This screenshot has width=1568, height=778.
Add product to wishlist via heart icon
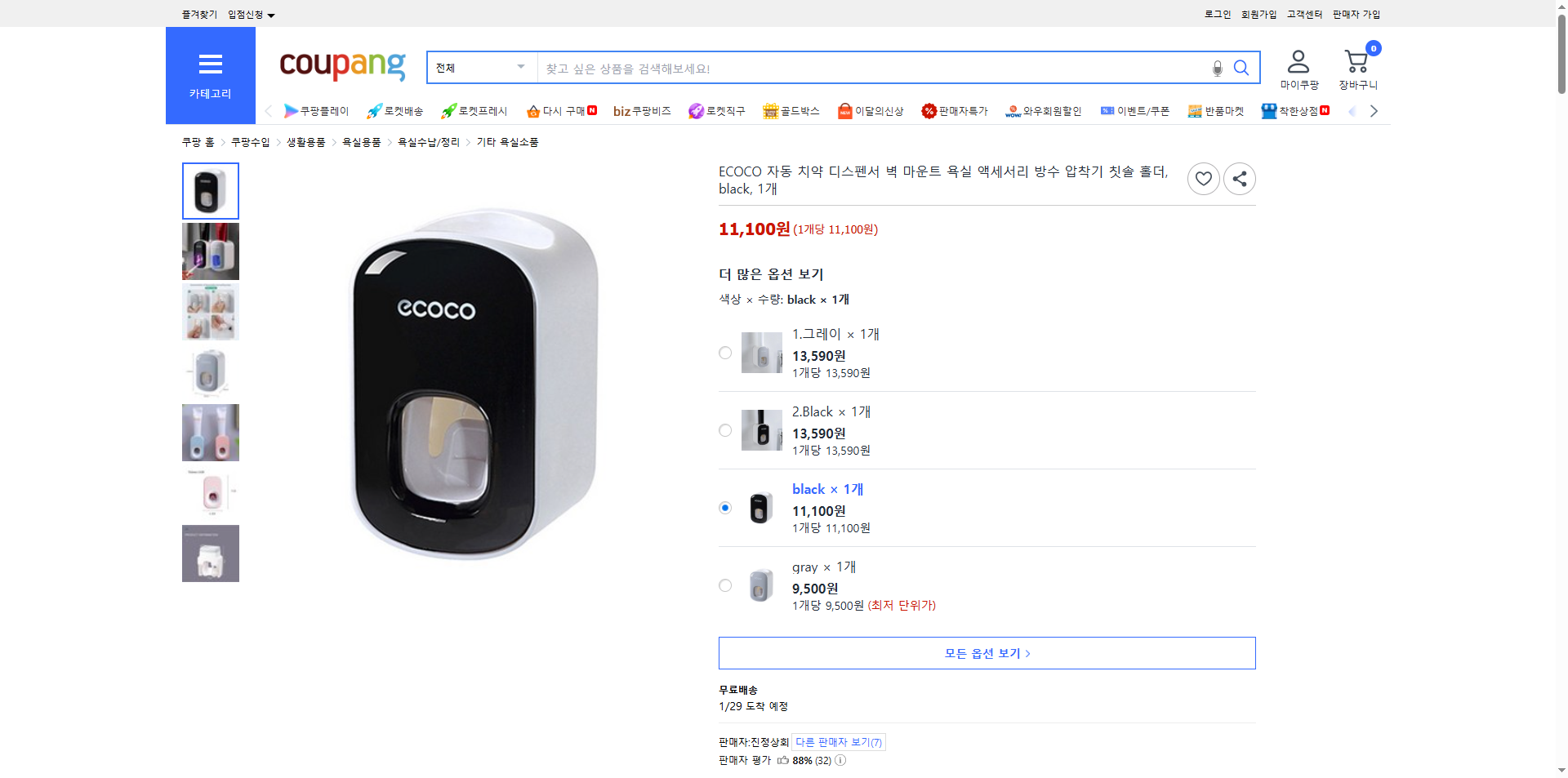(x=1203, y=178)
